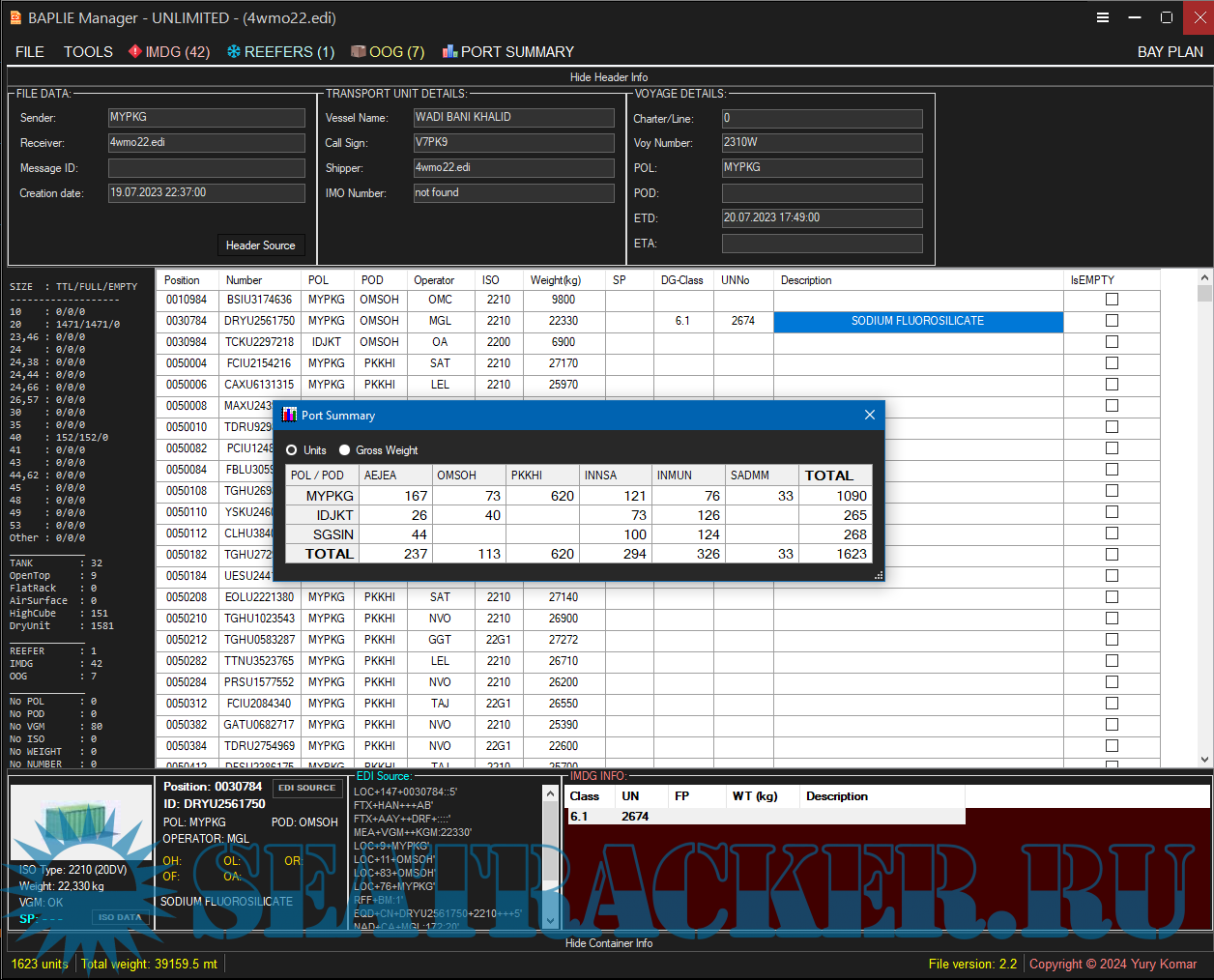
Task: Click the hamburger menu icon in title bar
Action: tap(1102, 17)
